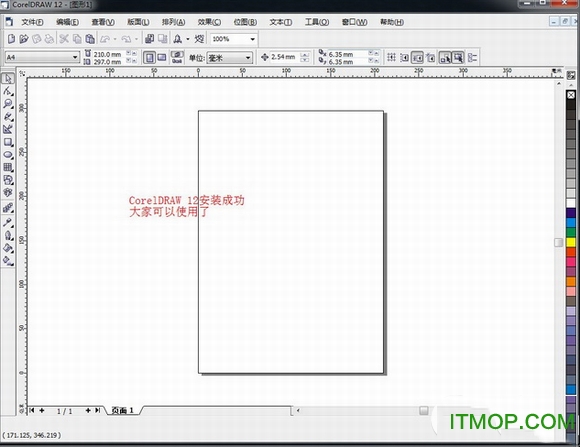Expand the Redo history arrow
580x447 pixels.
(x=136, y=38)
